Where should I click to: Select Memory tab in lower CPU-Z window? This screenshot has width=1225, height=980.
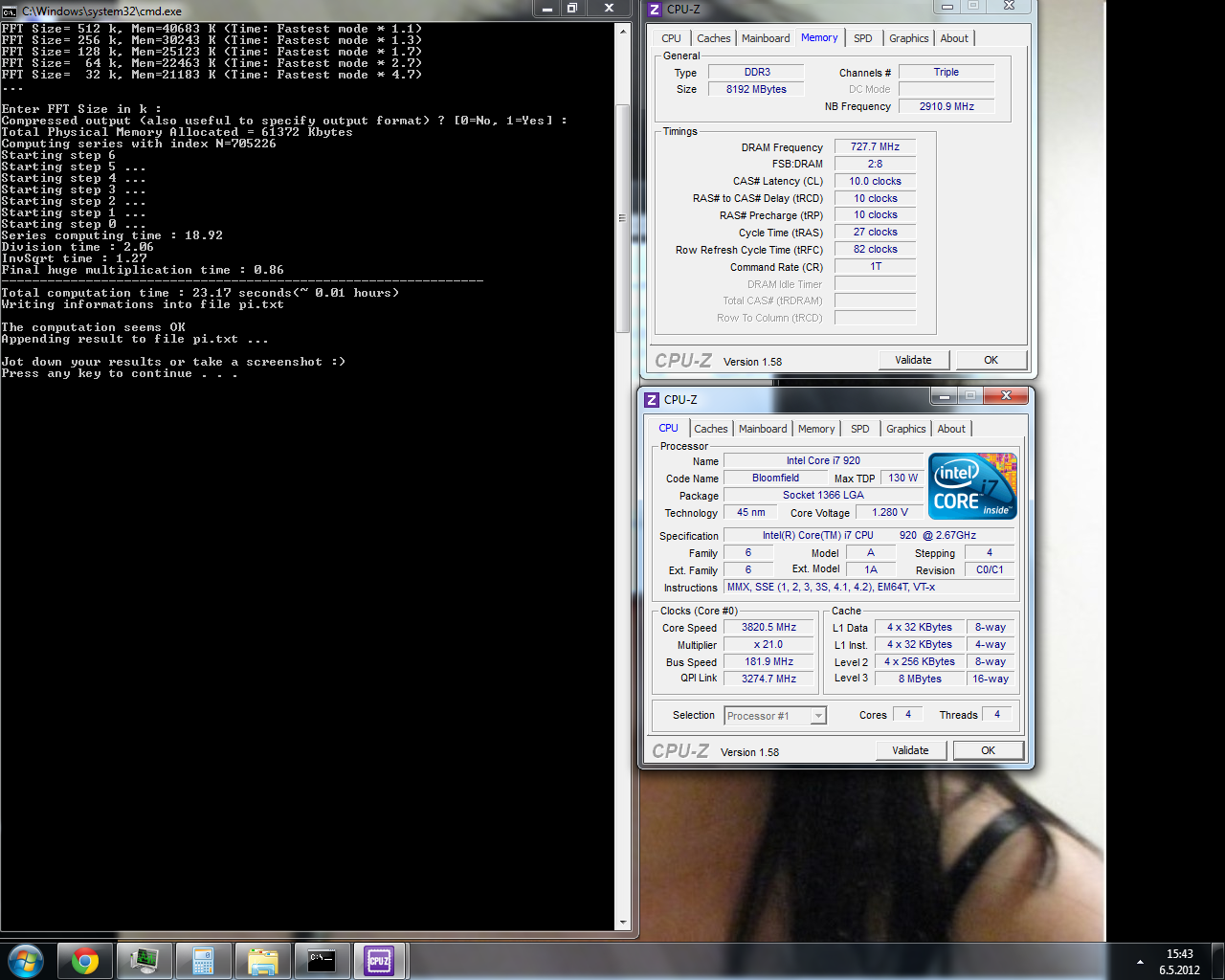tap(816, 429)
